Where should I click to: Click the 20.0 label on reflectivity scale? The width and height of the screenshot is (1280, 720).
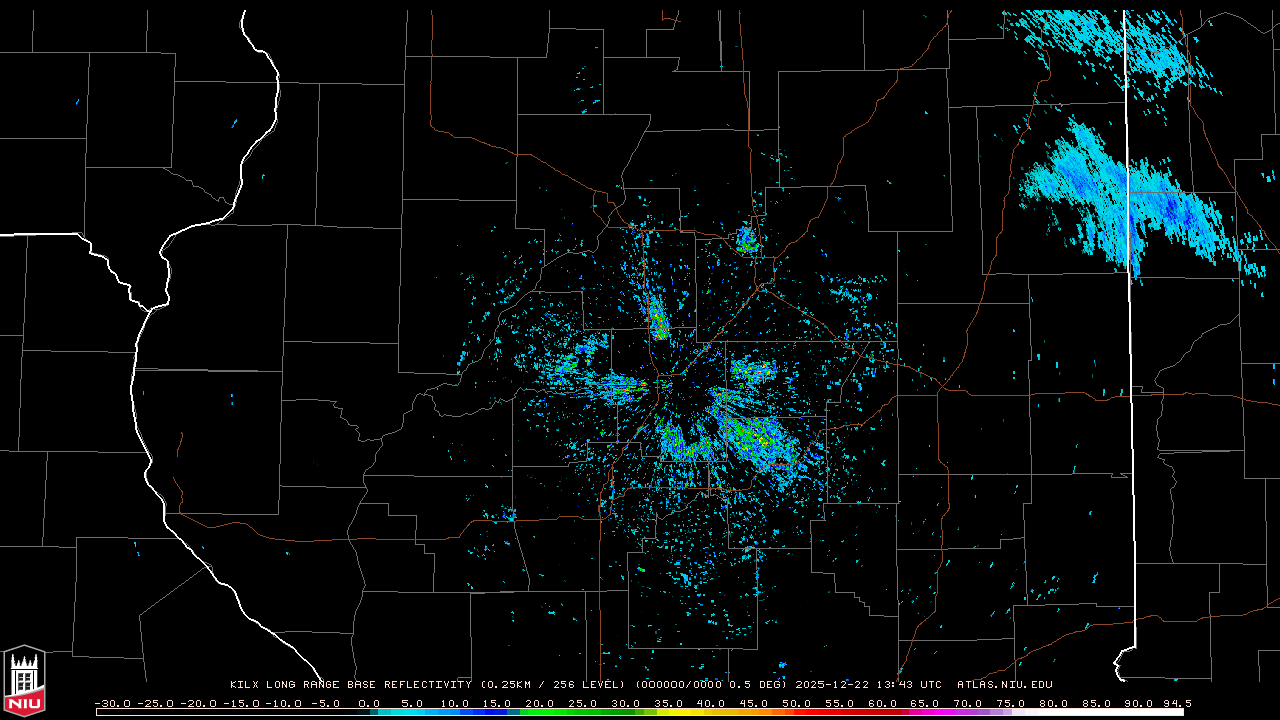pos(540,703)
